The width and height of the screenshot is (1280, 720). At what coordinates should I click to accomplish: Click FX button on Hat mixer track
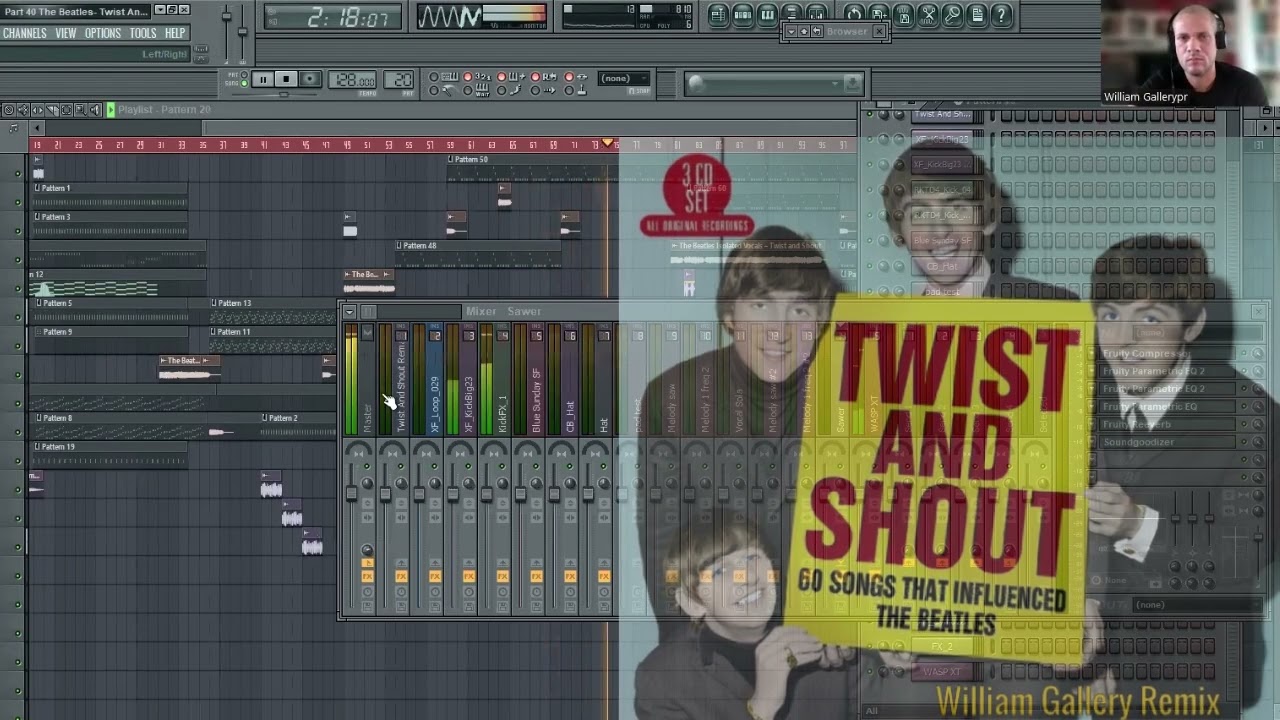604,577
